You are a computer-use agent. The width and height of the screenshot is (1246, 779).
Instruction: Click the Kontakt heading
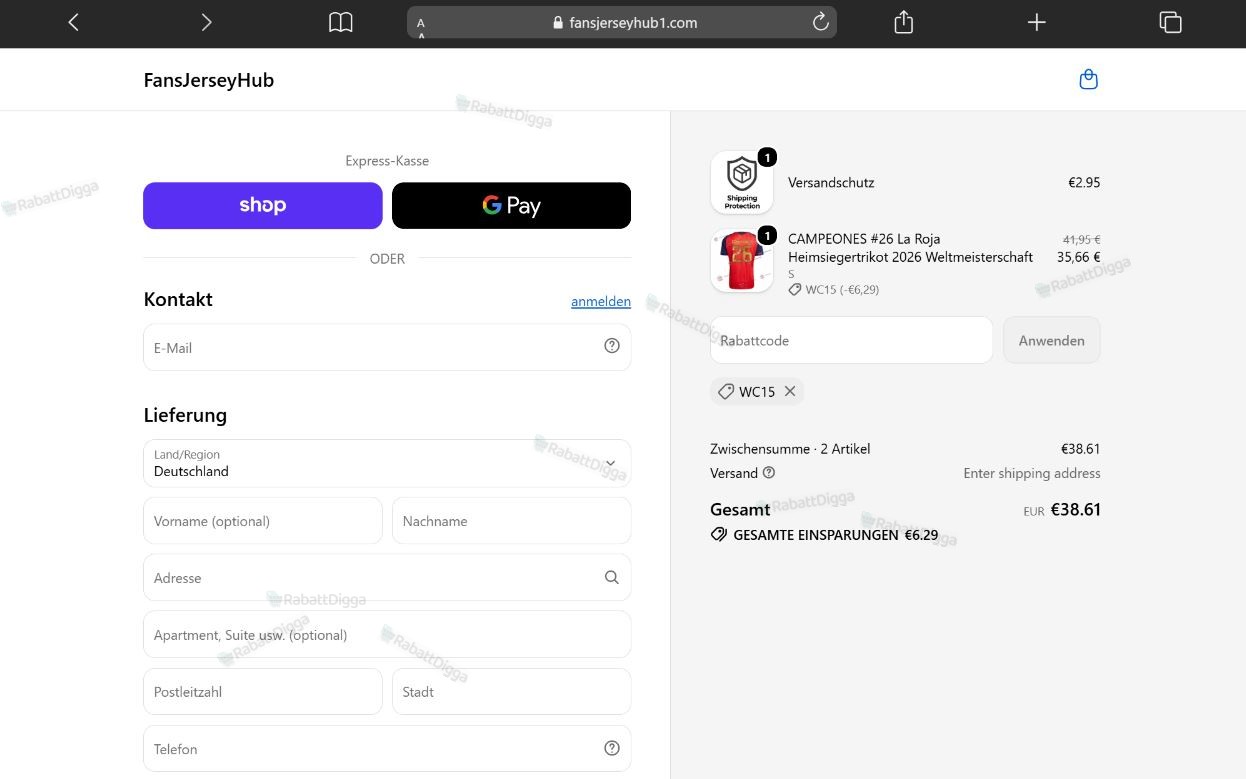point(178,299)
